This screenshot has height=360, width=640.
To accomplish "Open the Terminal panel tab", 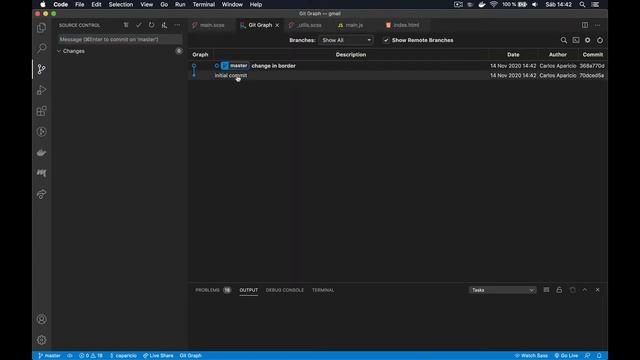I will point(323,290).
